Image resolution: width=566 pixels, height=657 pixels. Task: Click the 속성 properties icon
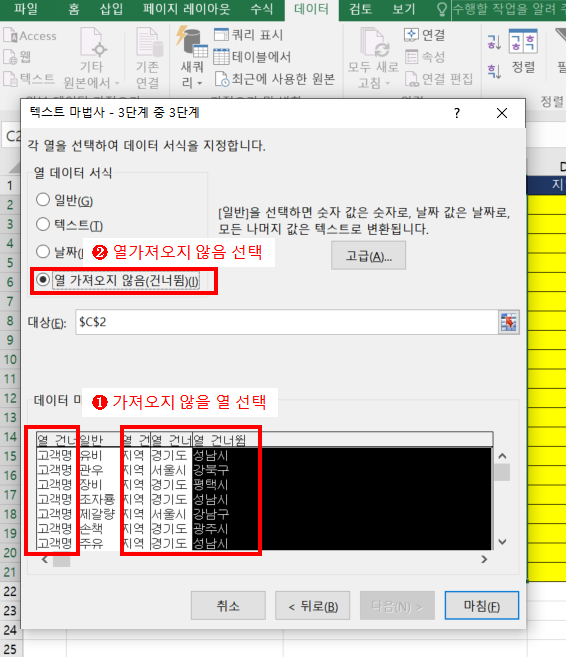coord(411,57)
